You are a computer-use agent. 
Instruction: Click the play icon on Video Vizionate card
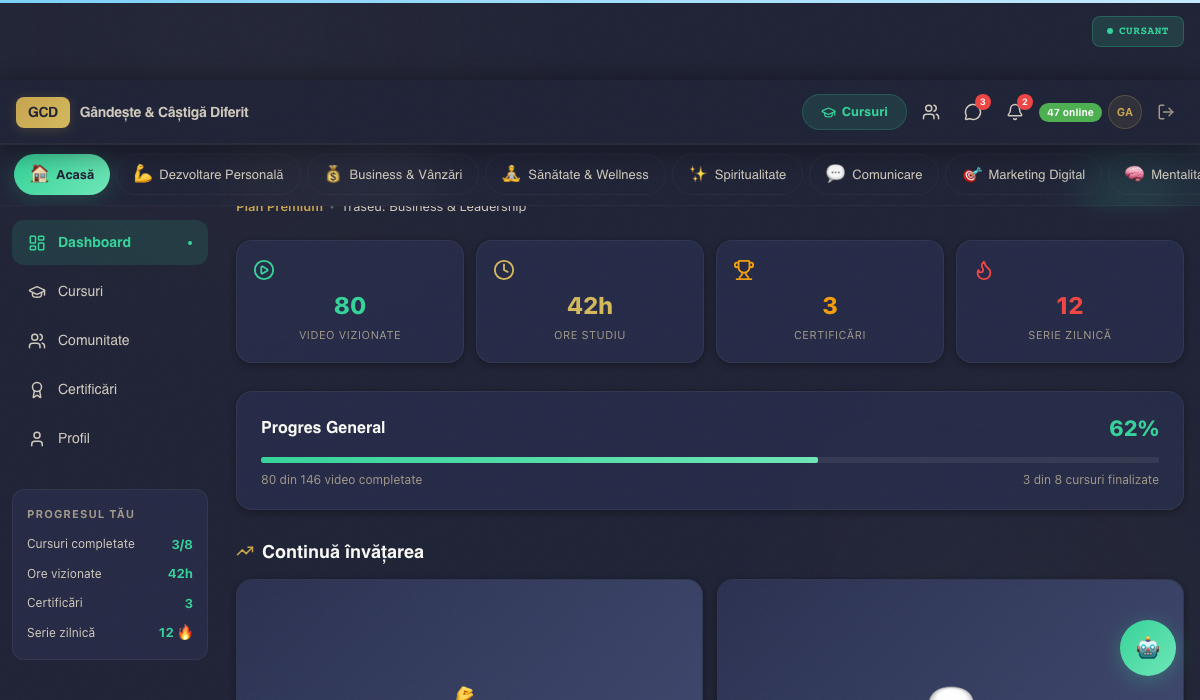264,270
